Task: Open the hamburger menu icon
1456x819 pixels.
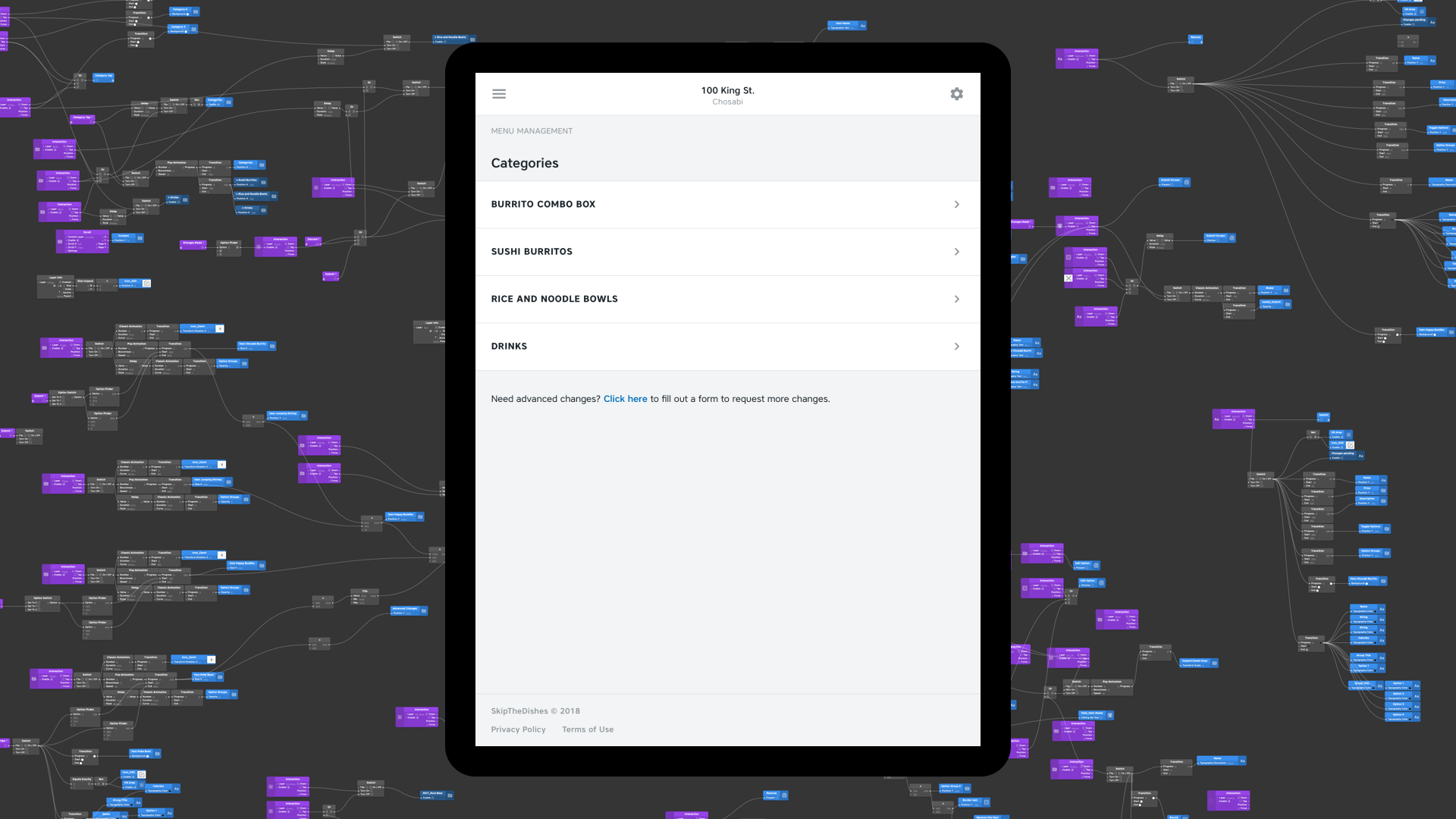Action: pyautogui.click(x=498, y=94)
